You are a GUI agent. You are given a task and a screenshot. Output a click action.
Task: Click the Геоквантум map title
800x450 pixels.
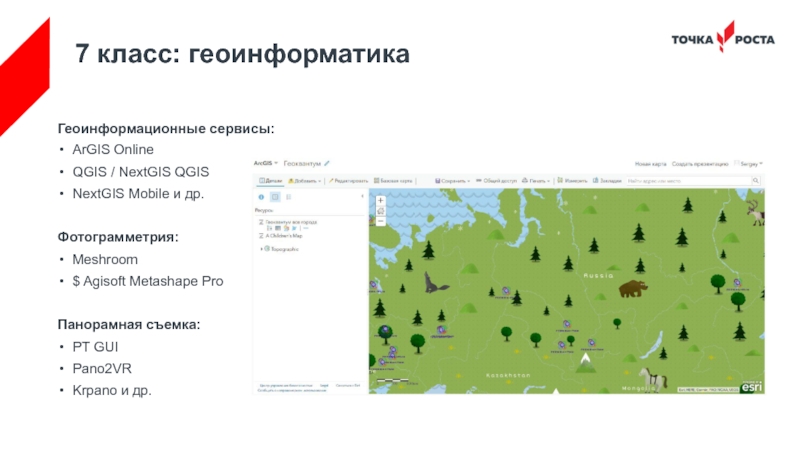302,163
